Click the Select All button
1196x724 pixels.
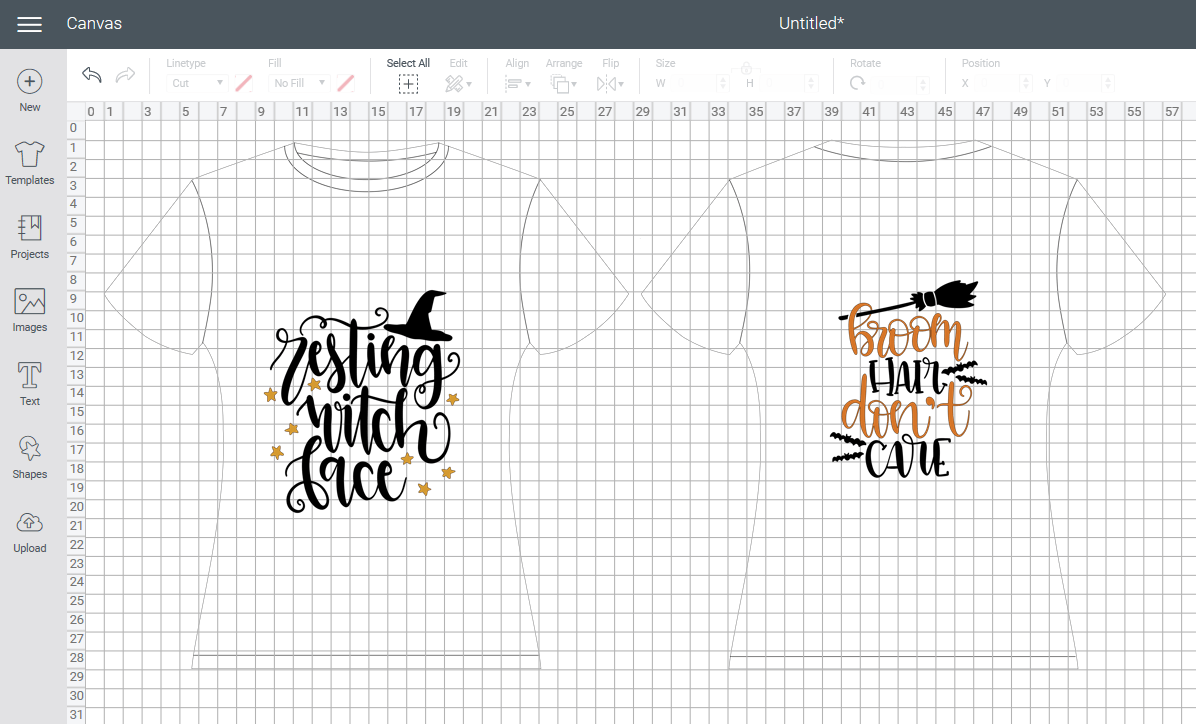pos(408,84)
